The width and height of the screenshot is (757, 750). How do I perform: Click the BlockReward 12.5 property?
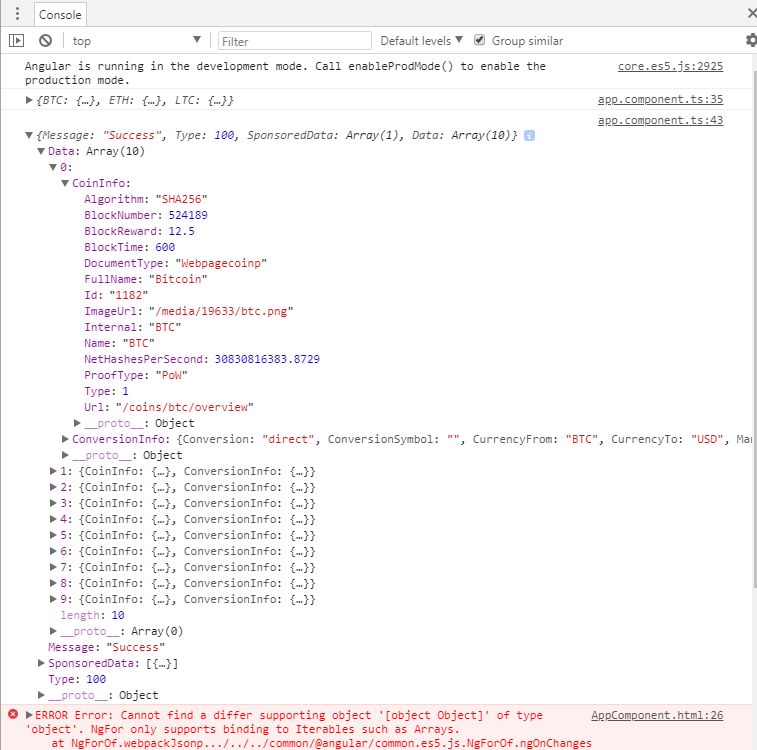(x=139, y=231)
